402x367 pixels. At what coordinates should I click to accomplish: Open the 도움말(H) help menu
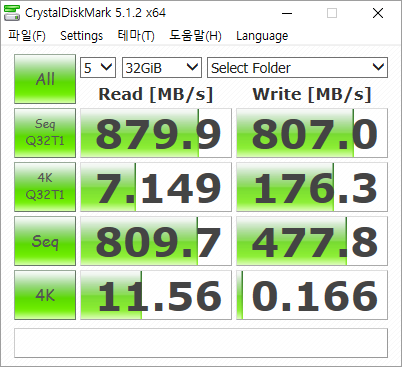click(x=195, y=36)
